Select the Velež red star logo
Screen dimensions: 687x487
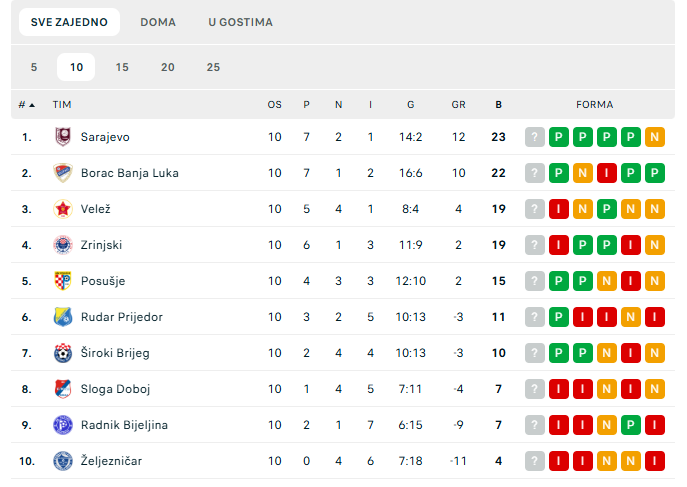[63, 209]
